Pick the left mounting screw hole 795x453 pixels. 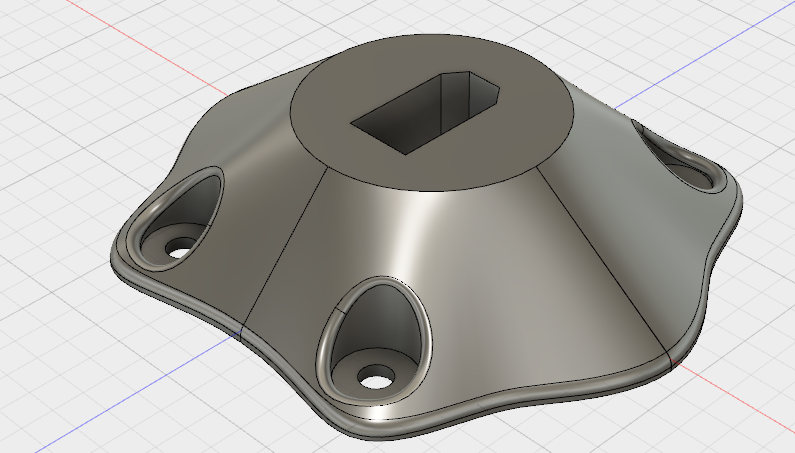pos(178,248)
